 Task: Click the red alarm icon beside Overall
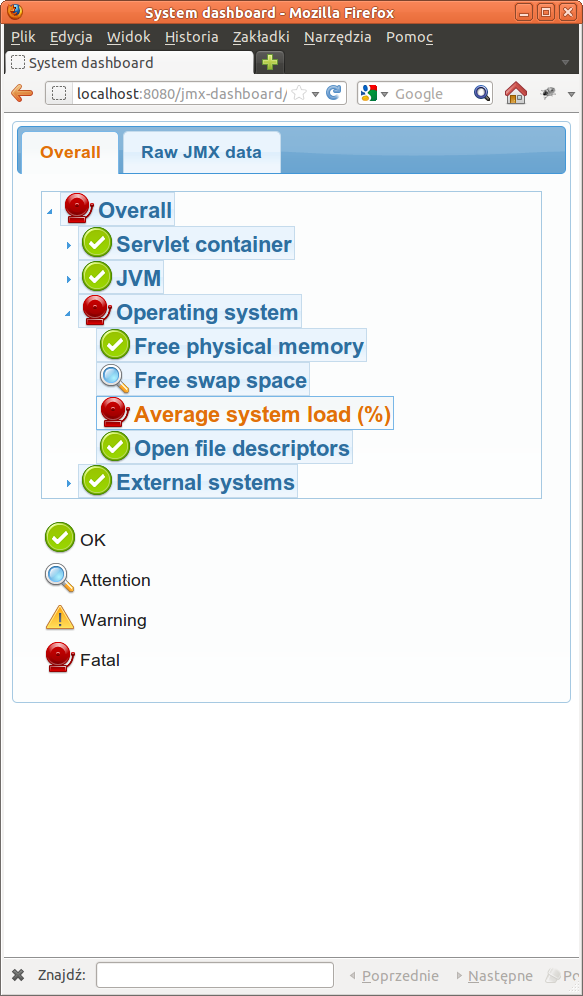click(79, 209)
